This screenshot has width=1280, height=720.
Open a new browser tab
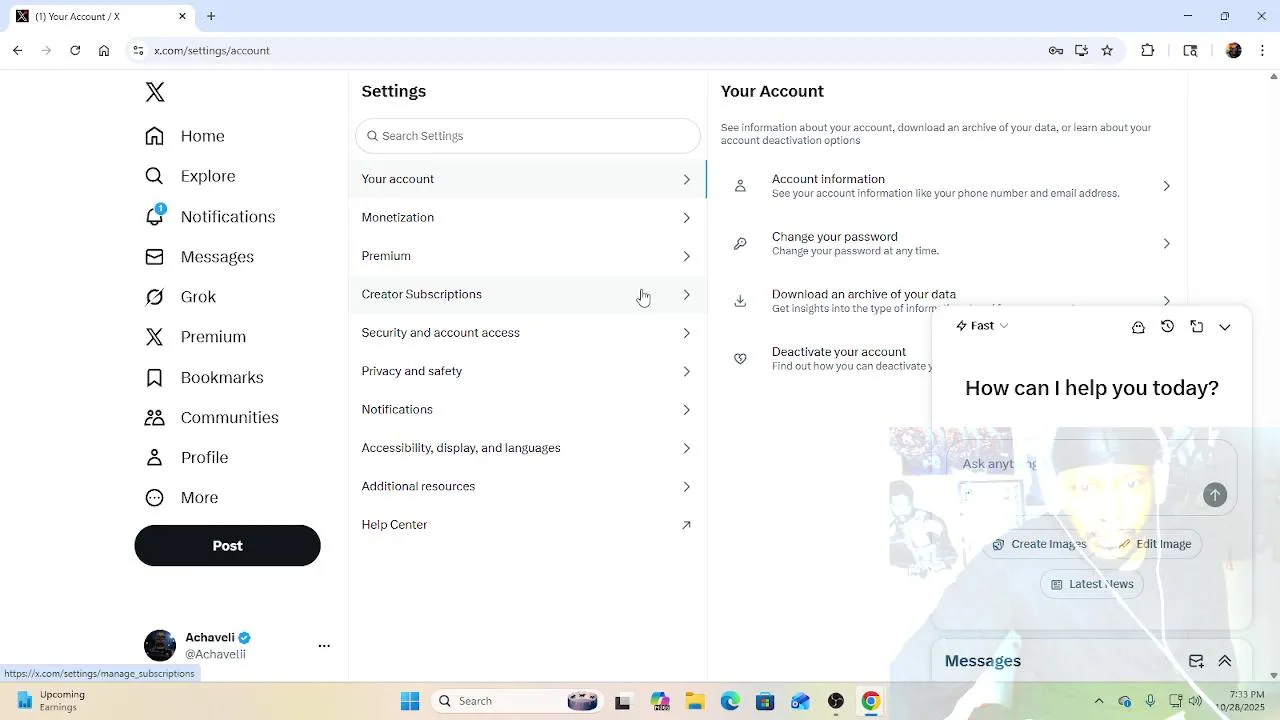tap(211, 16)
